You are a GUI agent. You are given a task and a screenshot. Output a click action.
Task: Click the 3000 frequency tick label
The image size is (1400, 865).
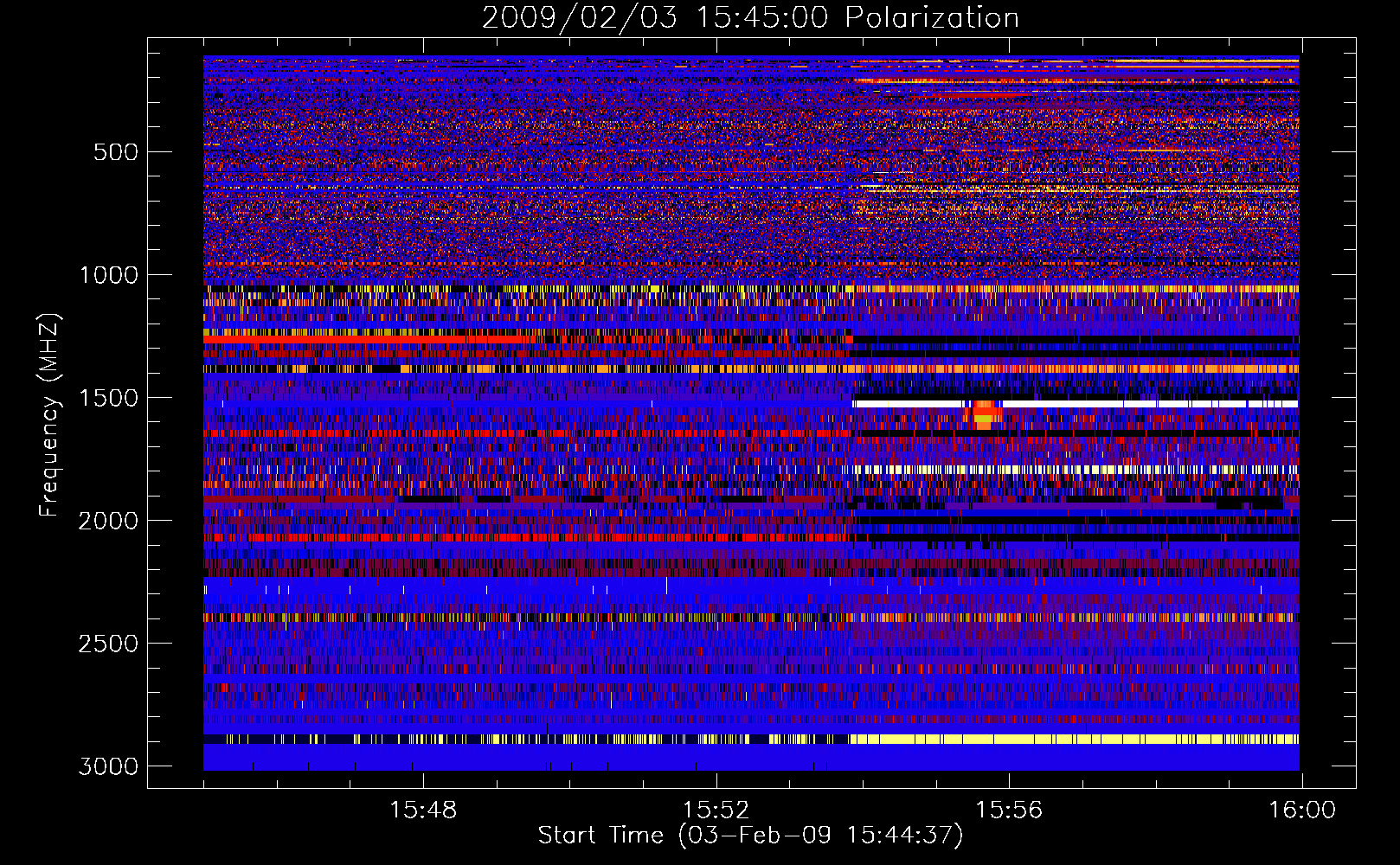(108, 766)
